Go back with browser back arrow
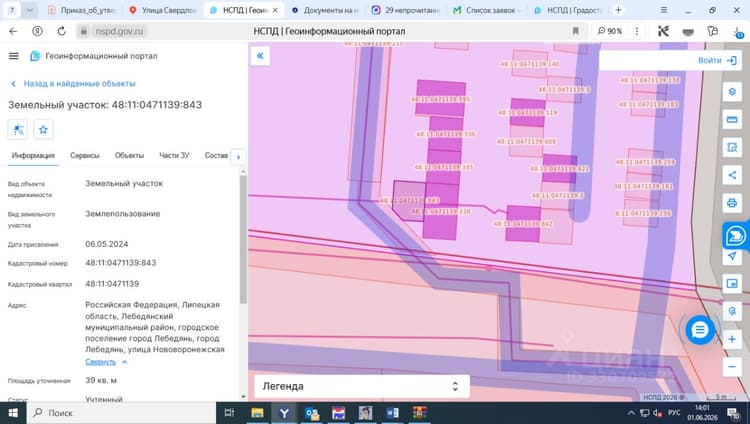The height and width of the screenshot is (424, 750). tap(13, 31)
